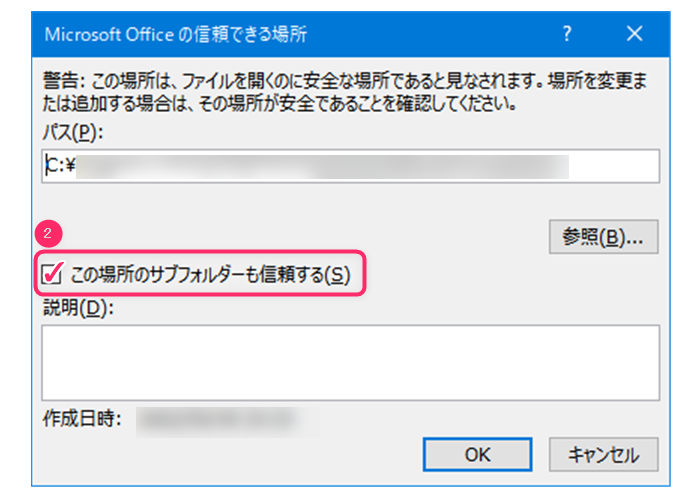
Task: Click the 作成日時: label
Action: click(x=82, y=418)
